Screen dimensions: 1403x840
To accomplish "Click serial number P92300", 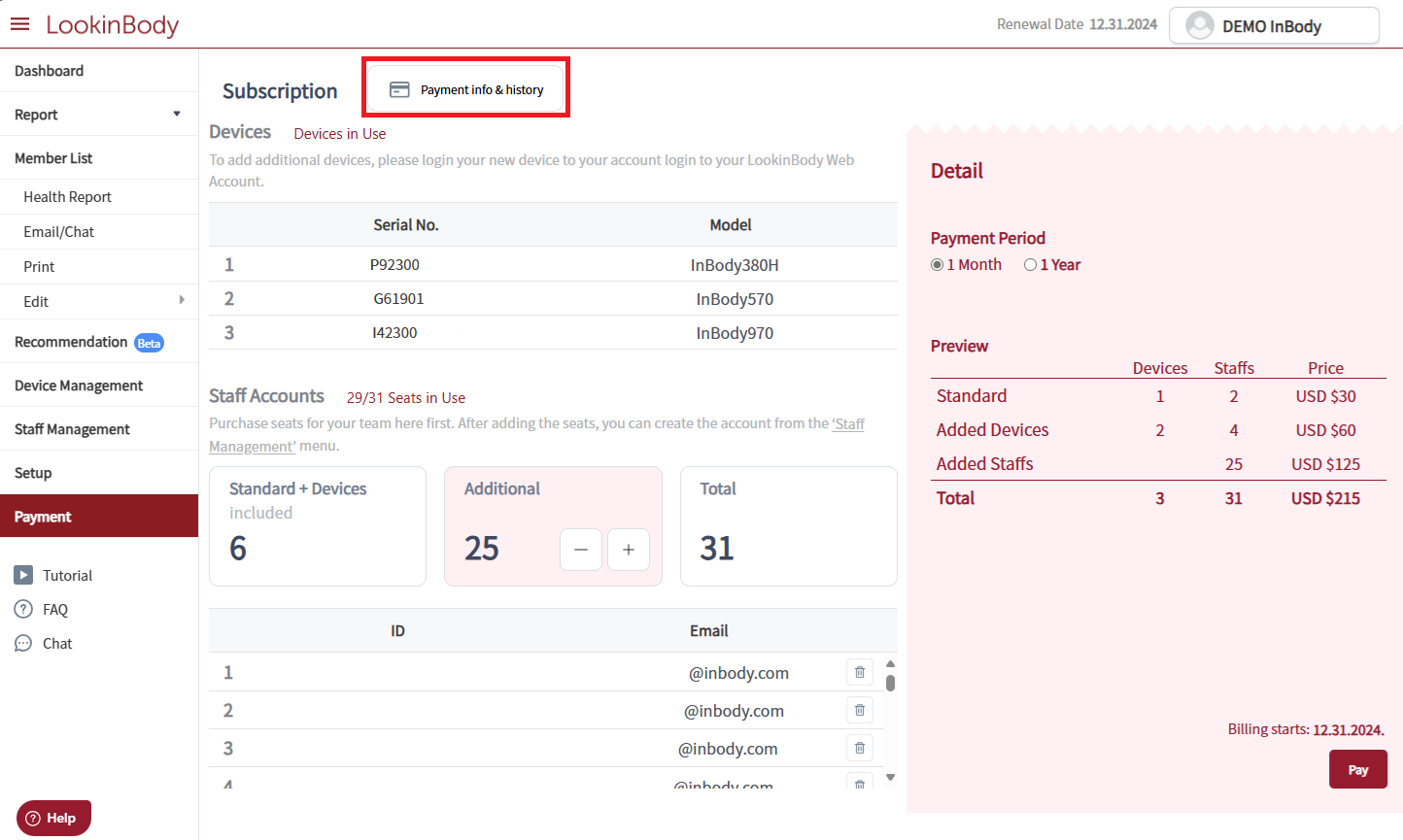I will (394, 265).
